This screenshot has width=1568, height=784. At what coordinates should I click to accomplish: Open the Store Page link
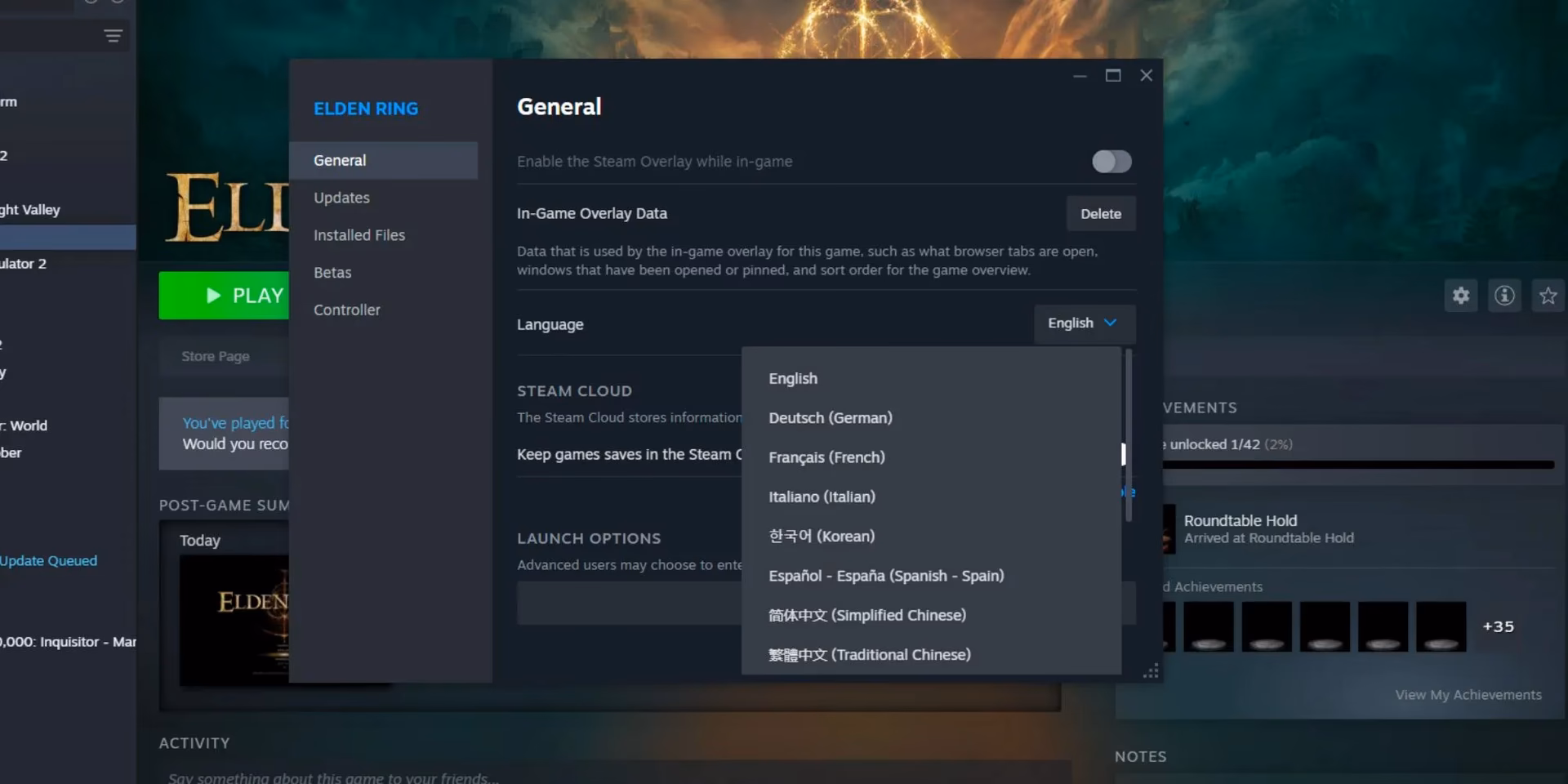pyautogui.click(x=216, y=356)
